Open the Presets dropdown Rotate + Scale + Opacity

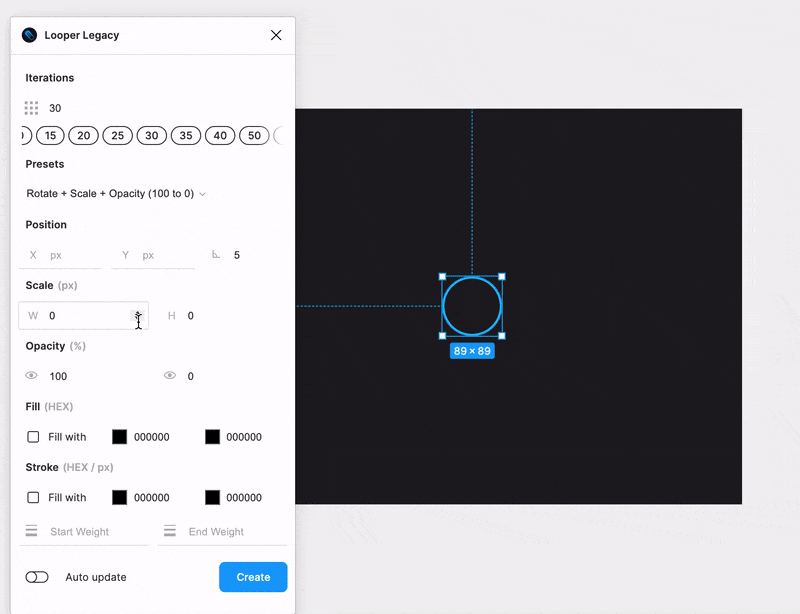pyautogui.click(x=116, y=194)
